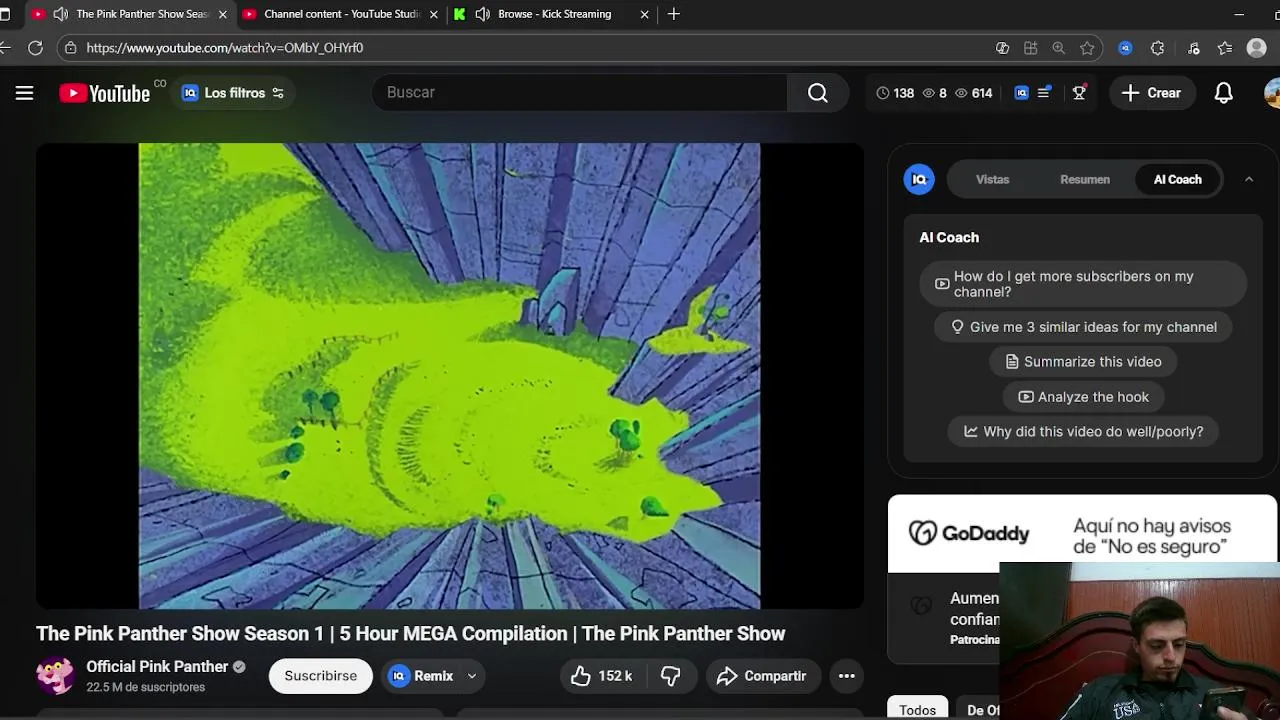
Task: Choose Summarize this video prompt
Action: pos(1083,362)
